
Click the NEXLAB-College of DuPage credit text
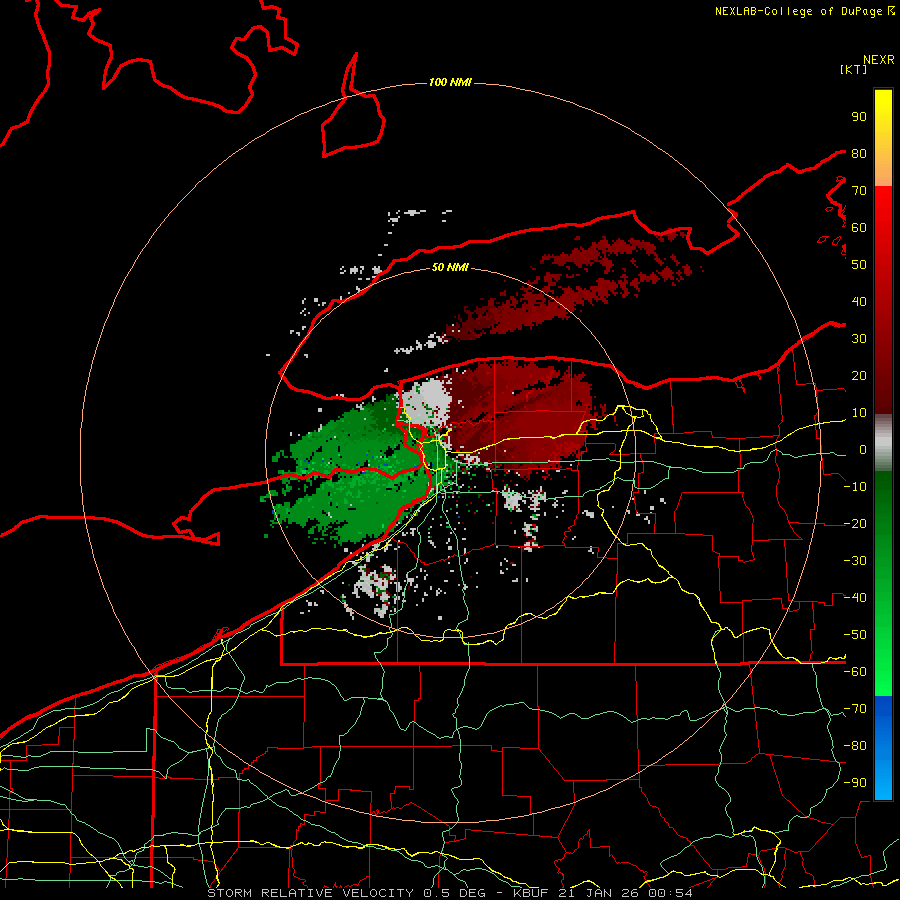click(x=800, y=11)
